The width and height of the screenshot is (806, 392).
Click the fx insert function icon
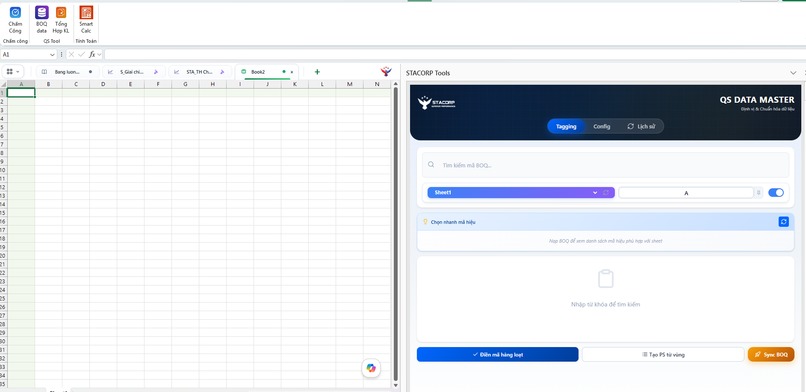92,54
